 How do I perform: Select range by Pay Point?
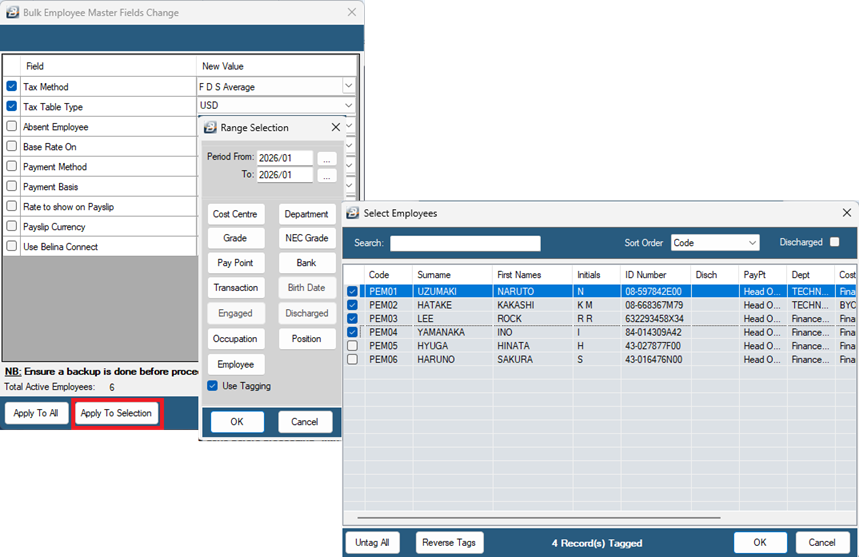coord(236,263)
